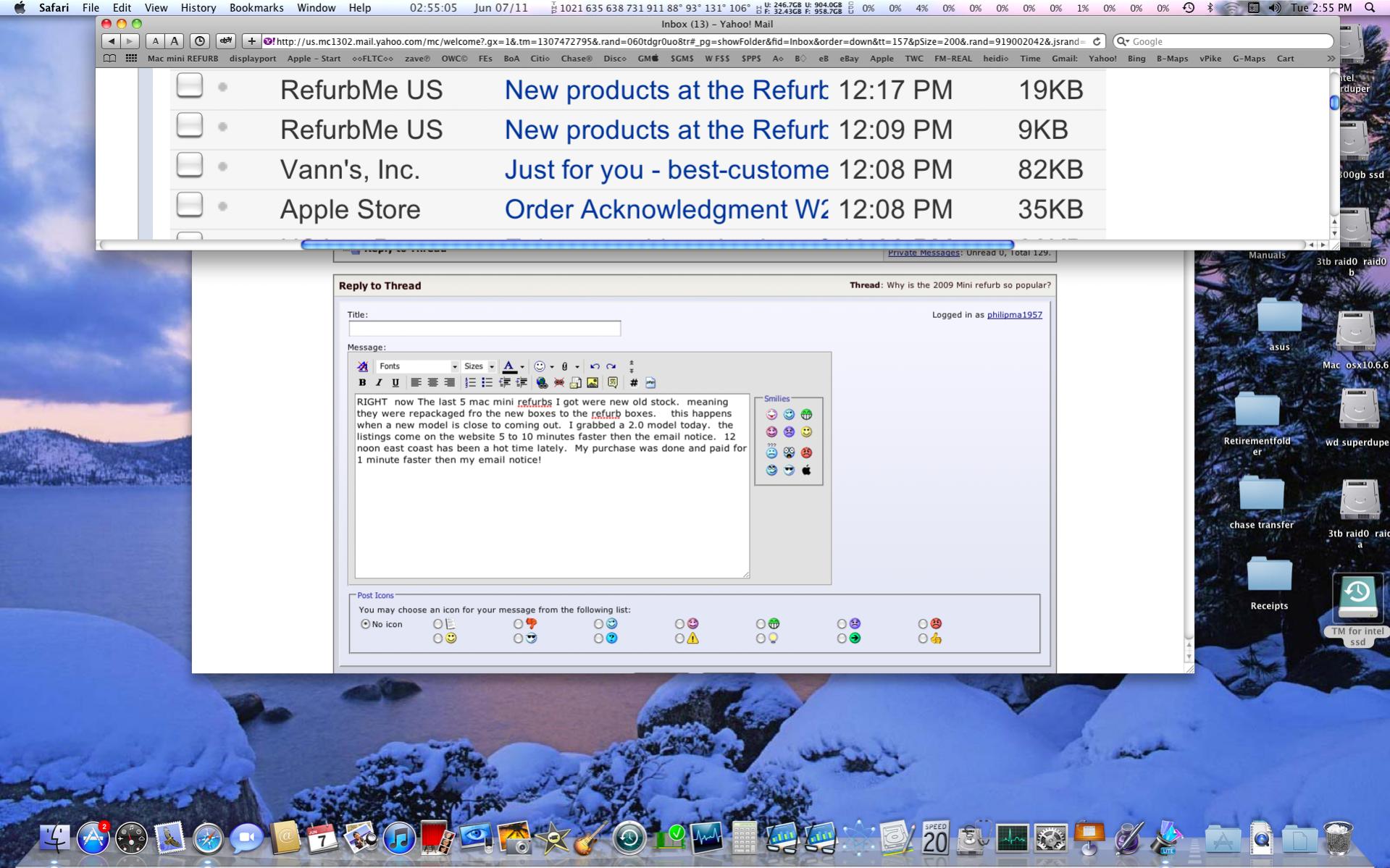1390x868 pixels.
Task: Decrease indent in the message editor
Action: (504, 382)
